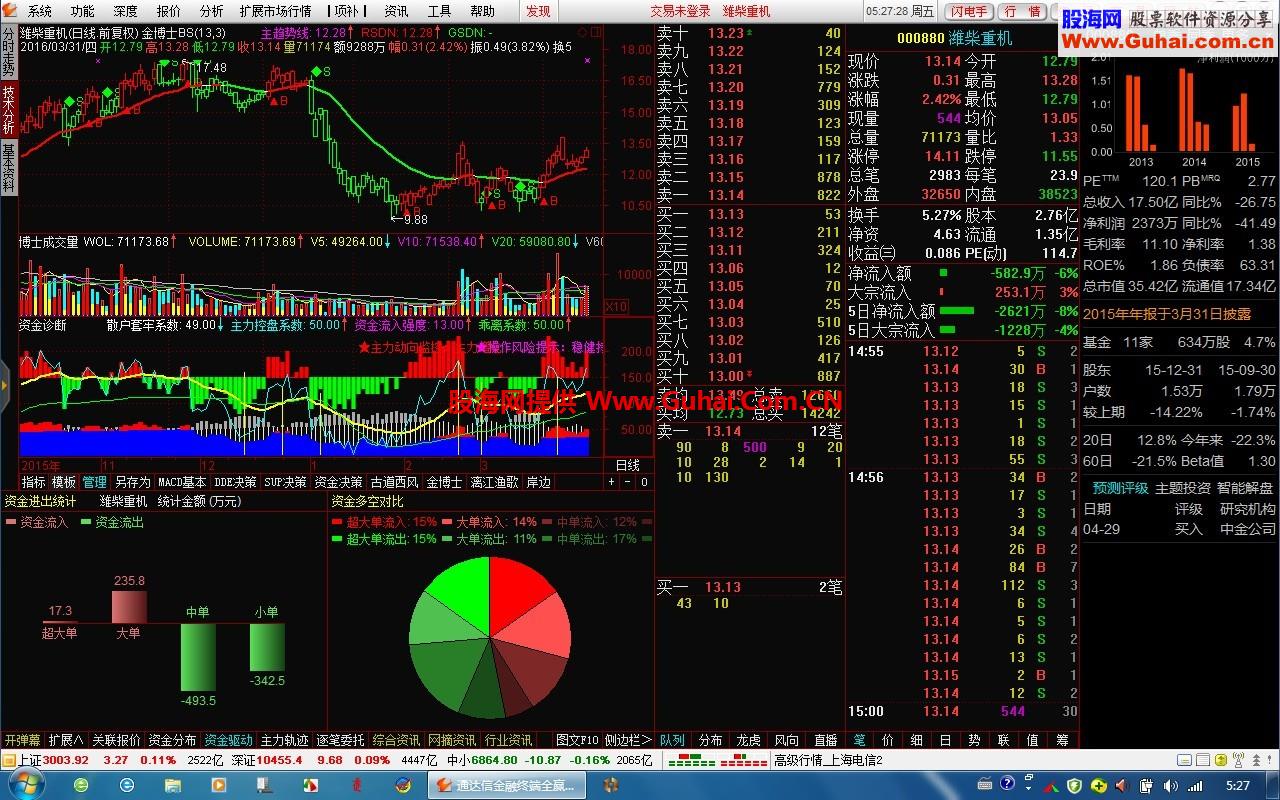Click the 上证 index in the status bar
Viewport: 1280px width, 800px height.
(53, 760)
